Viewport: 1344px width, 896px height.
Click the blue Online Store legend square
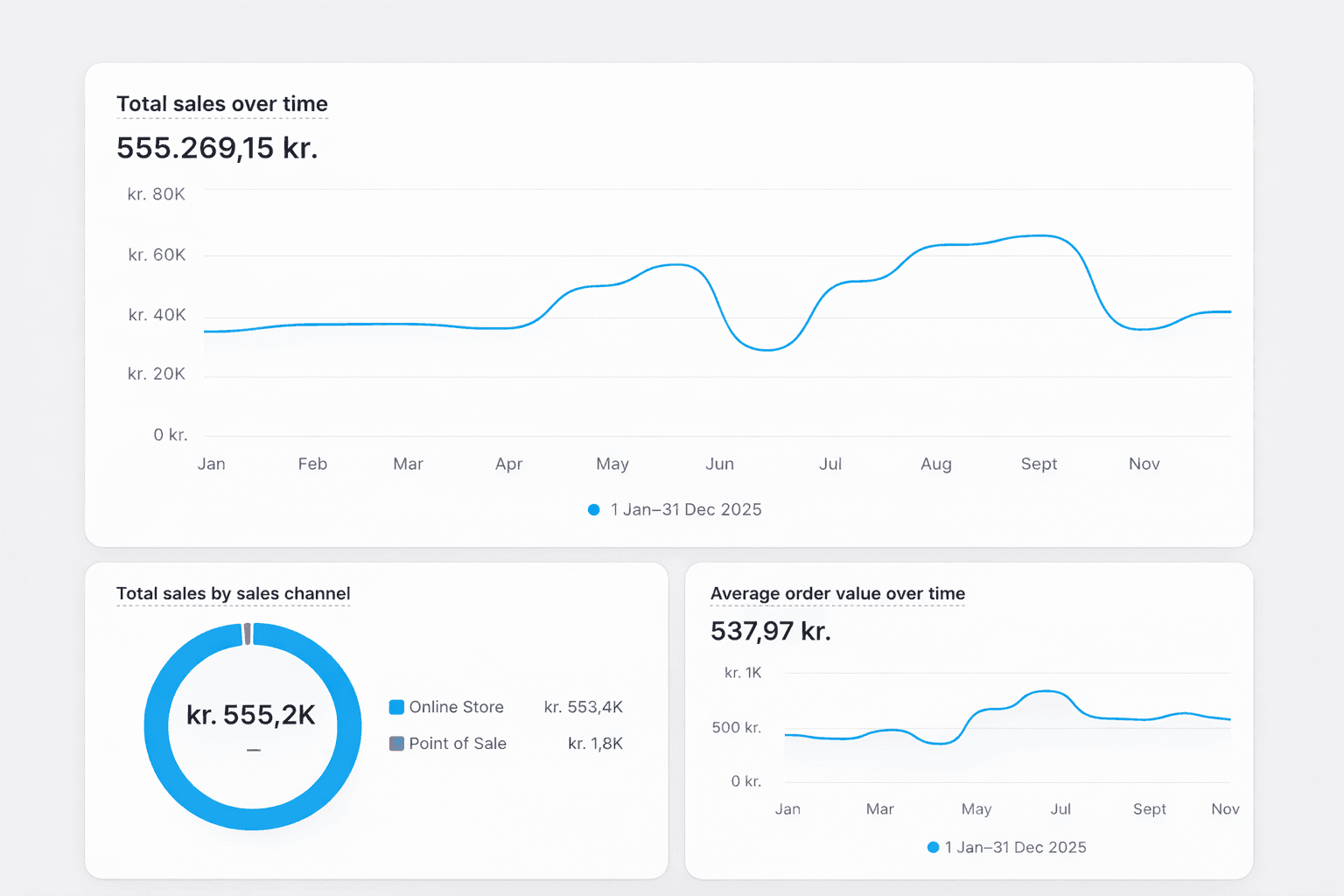(x=395, y=707)
